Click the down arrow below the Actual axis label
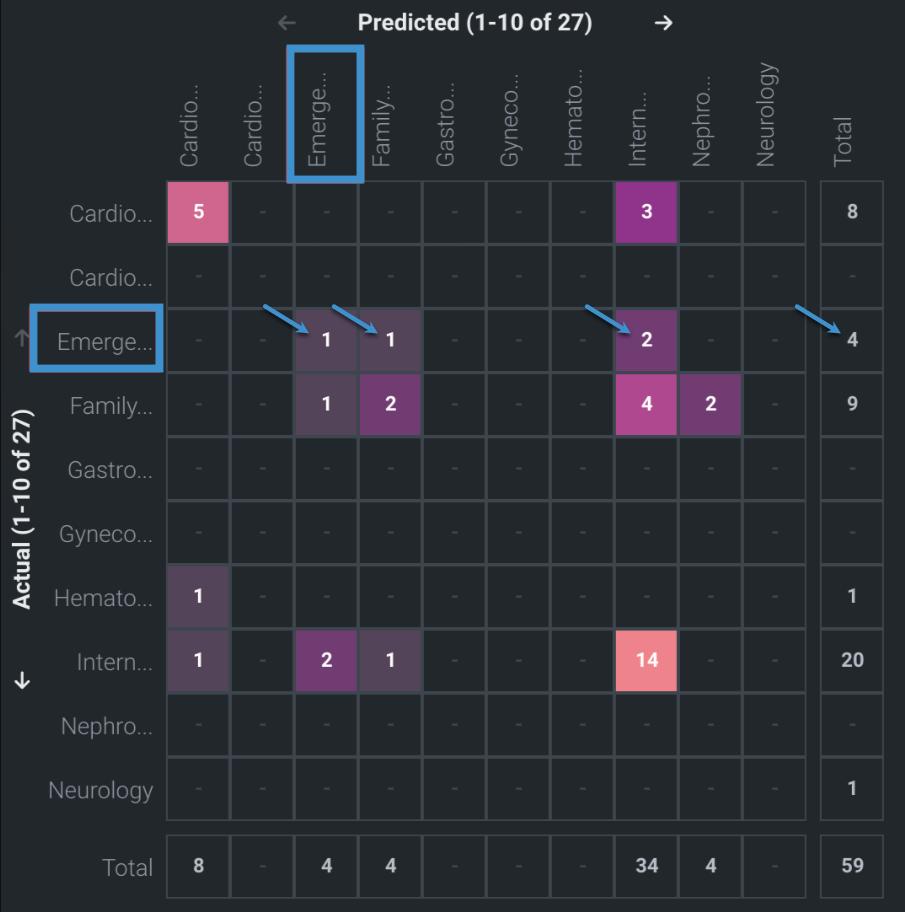Screen dimensions: 905x912 tap(22, 681)
